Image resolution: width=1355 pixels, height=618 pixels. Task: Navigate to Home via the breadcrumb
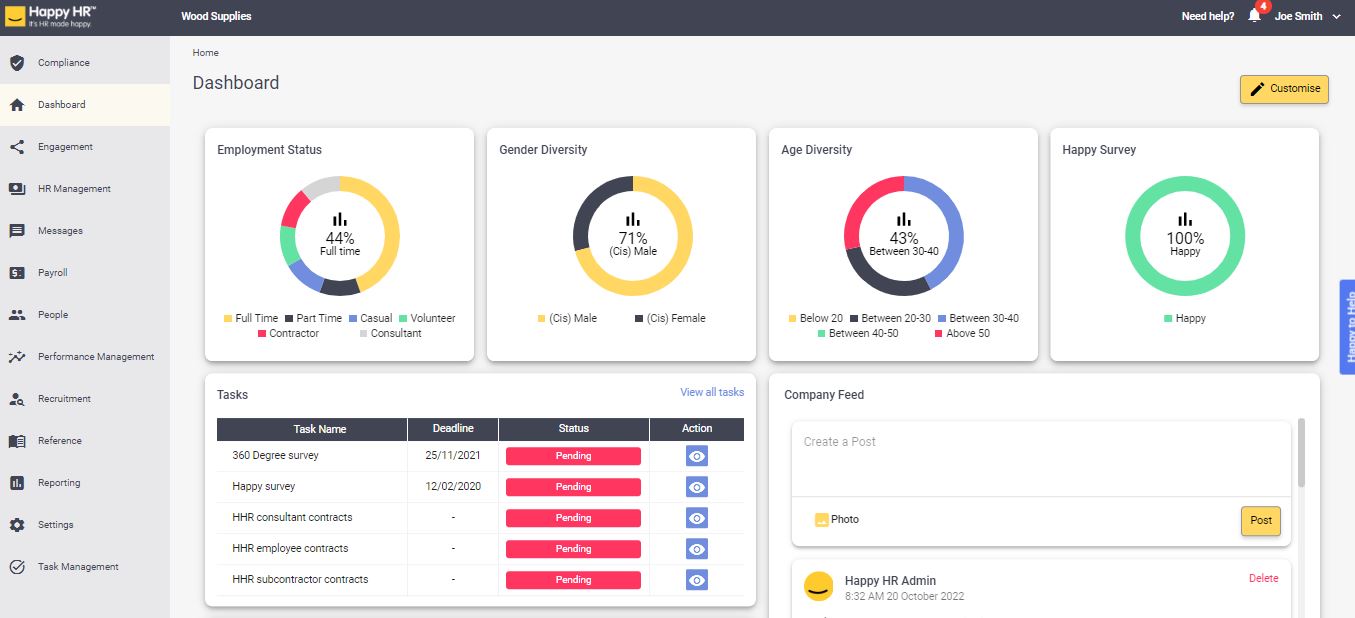coord(205,52)
